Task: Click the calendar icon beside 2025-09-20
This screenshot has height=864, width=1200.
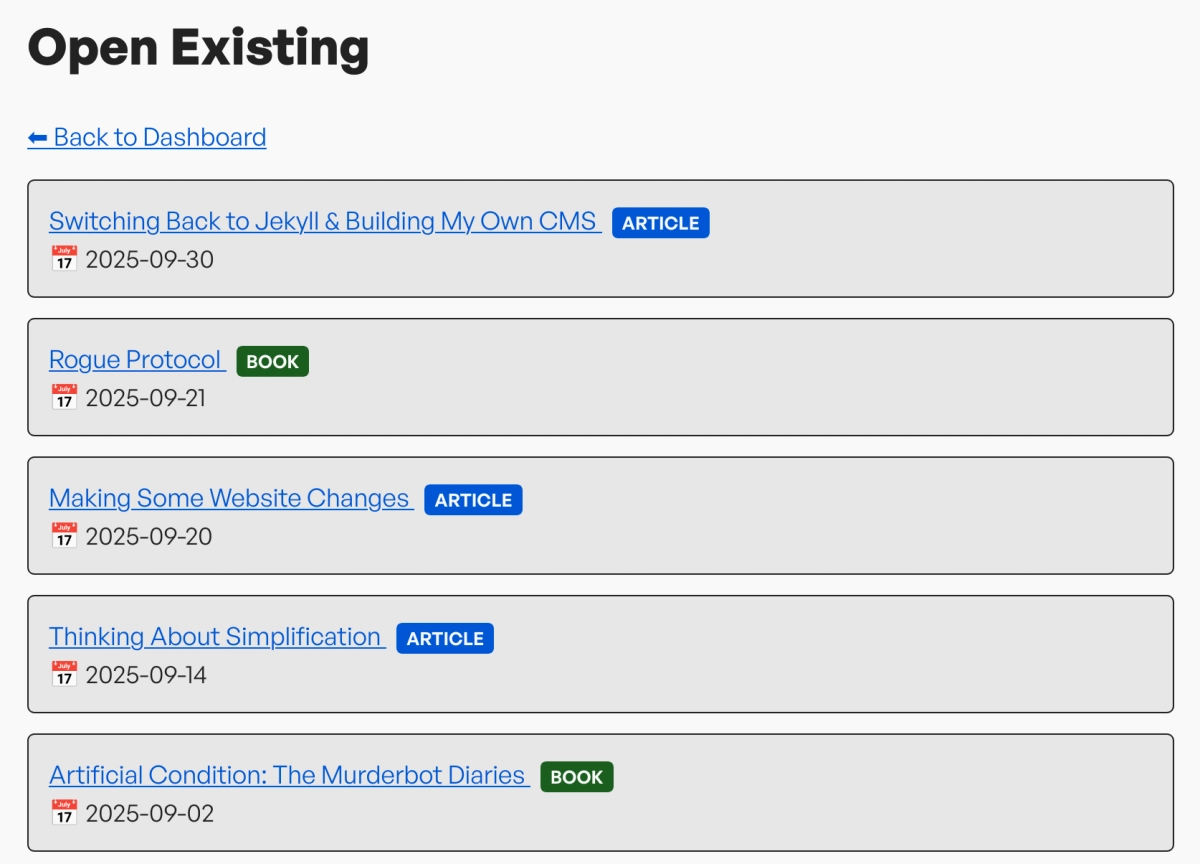Action: tap(64, 536)
